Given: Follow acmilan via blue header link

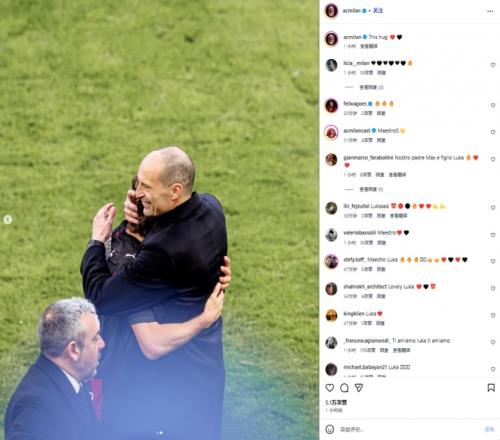Looking at the screenshot, I should coord(378,11).
